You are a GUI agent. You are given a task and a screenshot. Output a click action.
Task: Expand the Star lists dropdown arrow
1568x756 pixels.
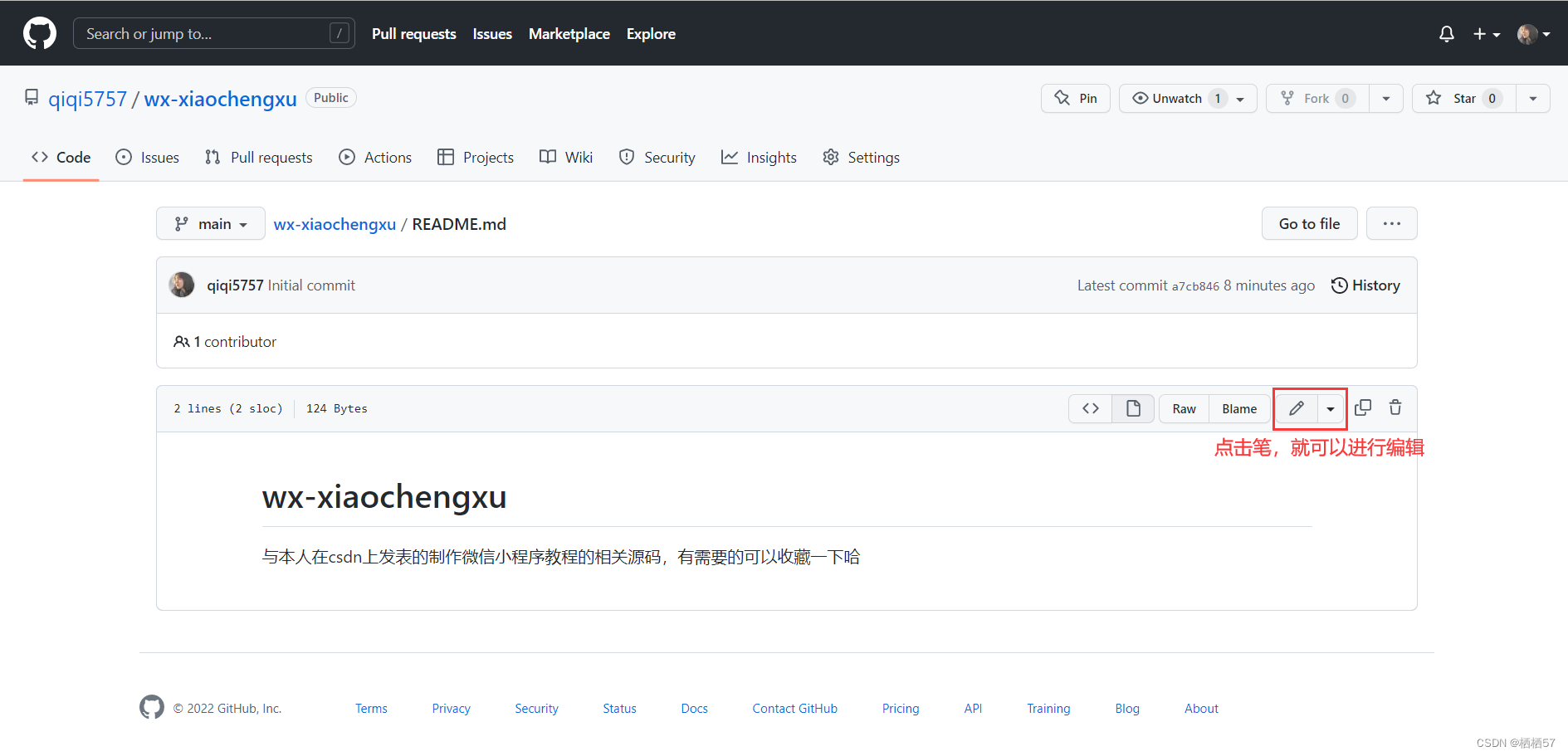tap(1532, 98)
